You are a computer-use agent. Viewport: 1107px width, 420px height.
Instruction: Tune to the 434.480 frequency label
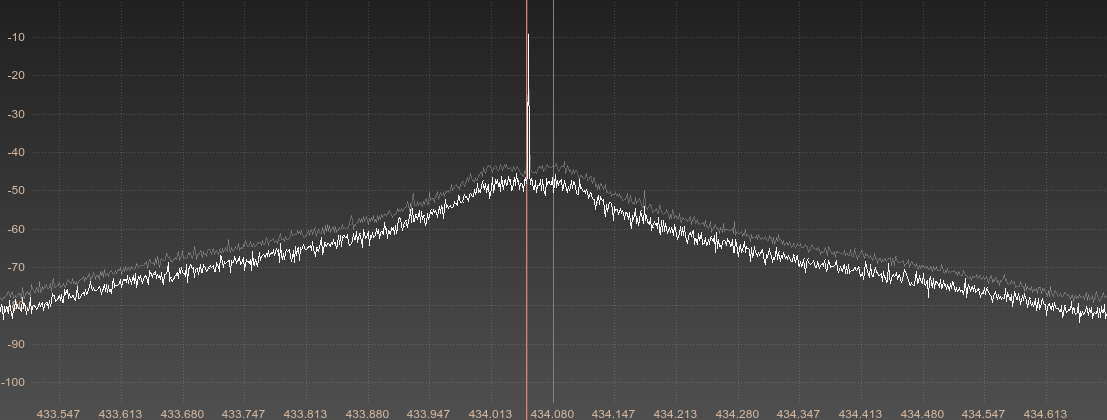[x=922, y=413]
